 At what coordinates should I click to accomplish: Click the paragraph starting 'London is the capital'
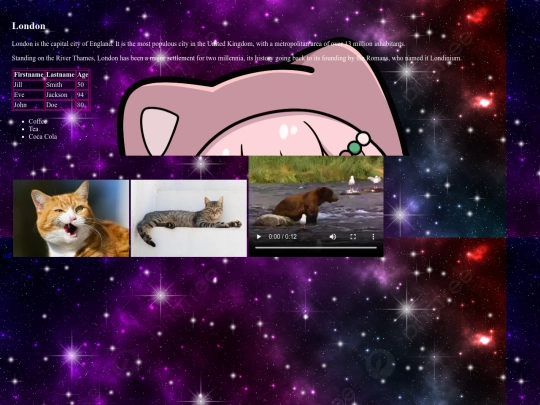pos(208,44)
